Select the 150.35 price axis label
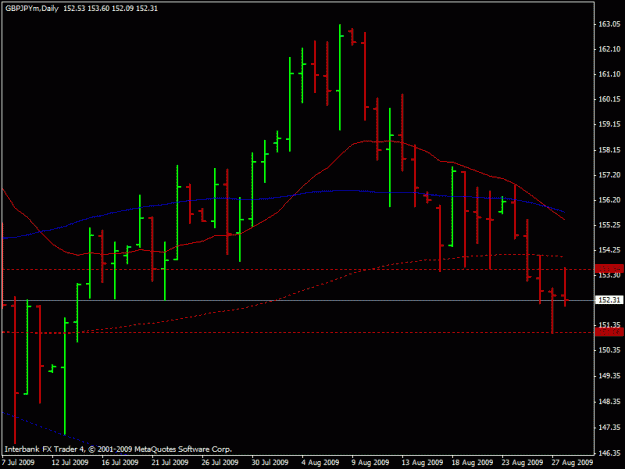The width and height of the screenshot is (625, 469). pyautogui.click(x=609, y=350)
